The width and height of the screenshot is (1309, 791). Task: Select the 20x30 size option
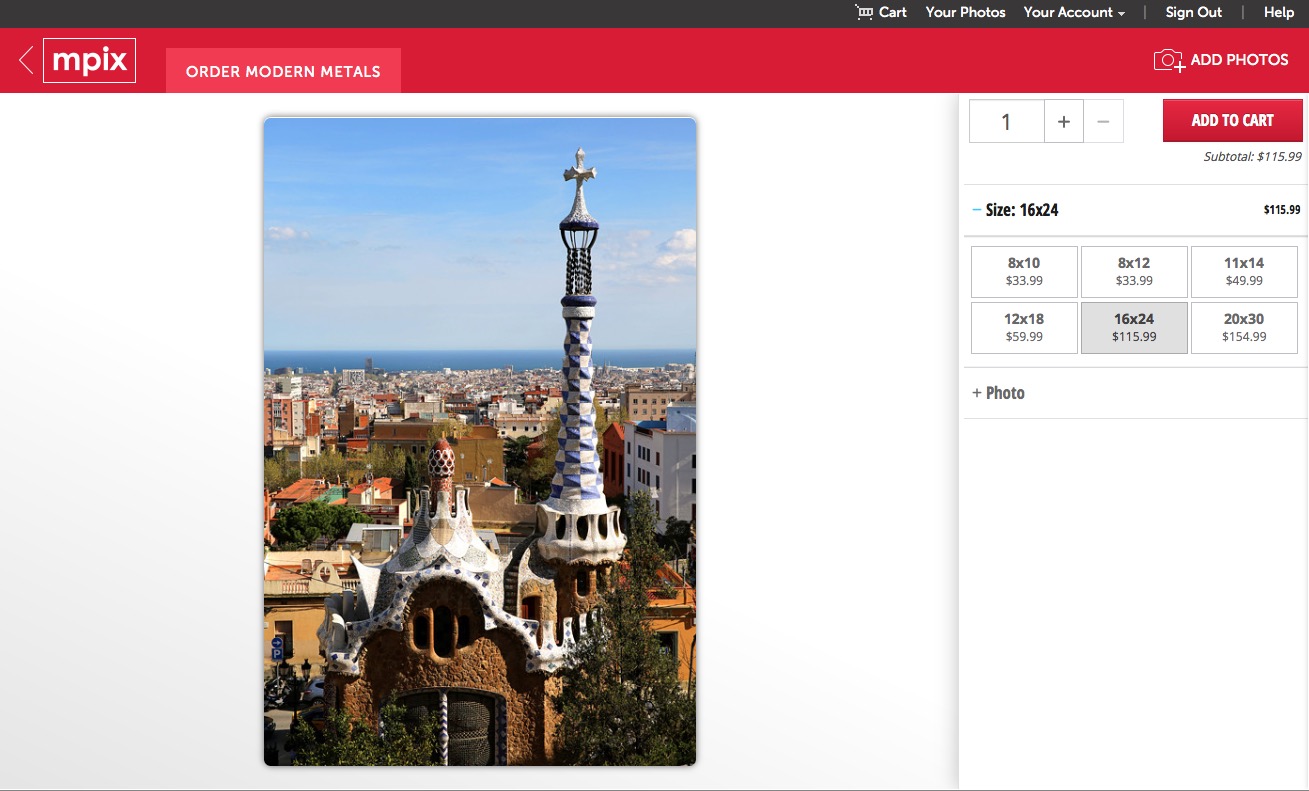(x=1244, y=327)
